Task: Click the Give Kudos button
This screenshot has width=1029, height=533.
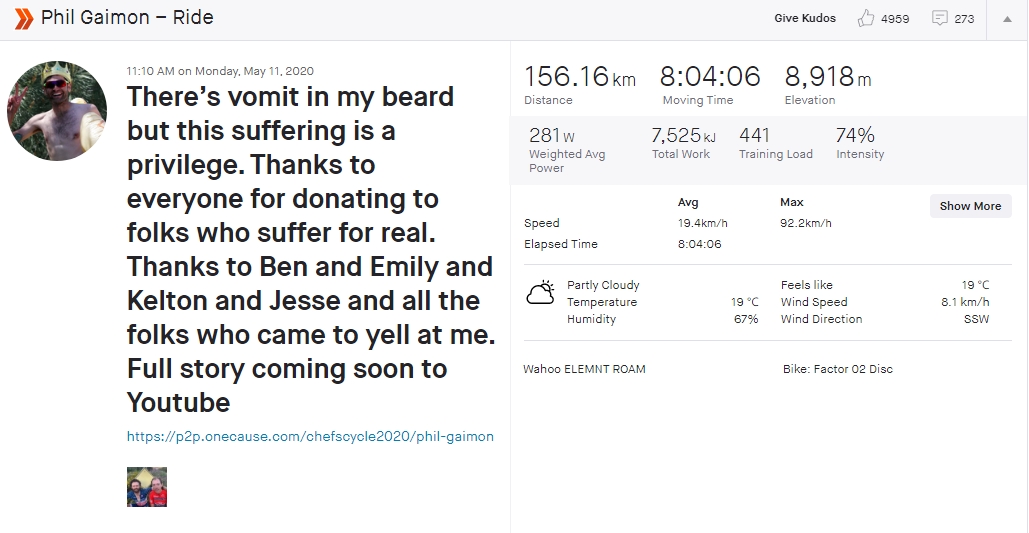Action: (x=805, y=18)
